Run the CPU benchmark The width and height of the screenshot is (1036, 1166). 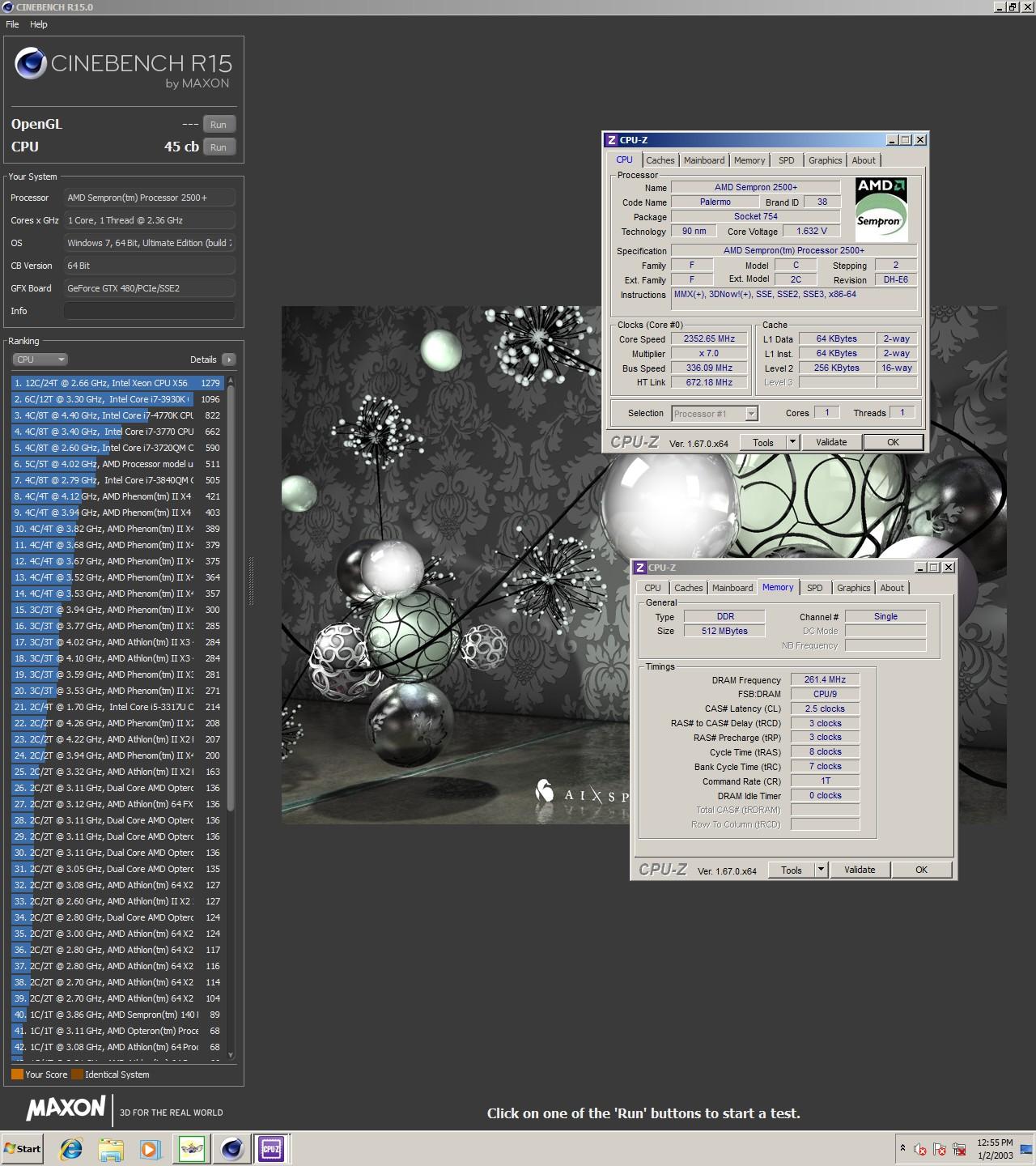coord(219,147)
